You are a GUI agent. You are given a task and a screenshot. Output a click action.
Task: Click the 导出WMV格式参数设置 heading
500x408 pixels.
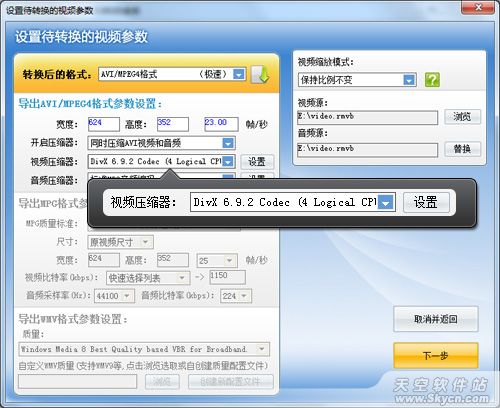click(73, 319)
